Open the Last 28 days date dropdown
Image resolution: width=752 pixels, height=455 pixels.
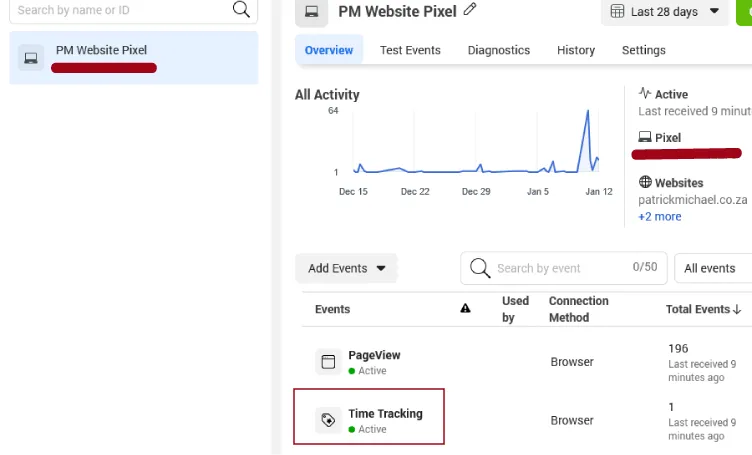(x=664, y=12)
